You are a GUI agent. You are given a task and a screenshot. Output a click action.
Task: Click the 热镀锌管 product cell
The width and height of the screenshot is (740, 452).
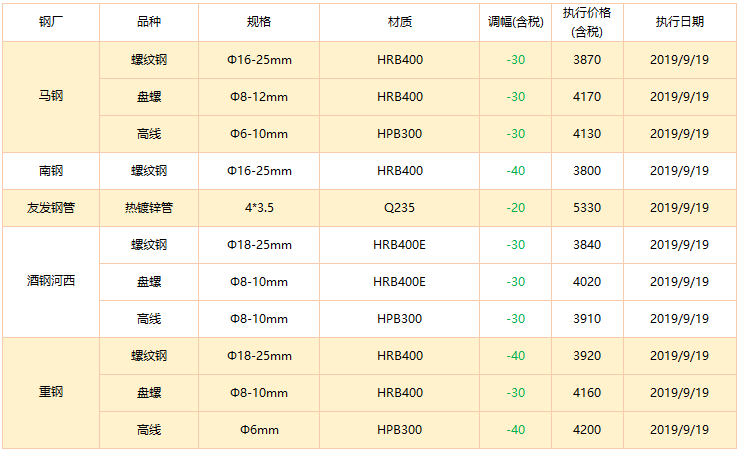[x=149, y=208]
